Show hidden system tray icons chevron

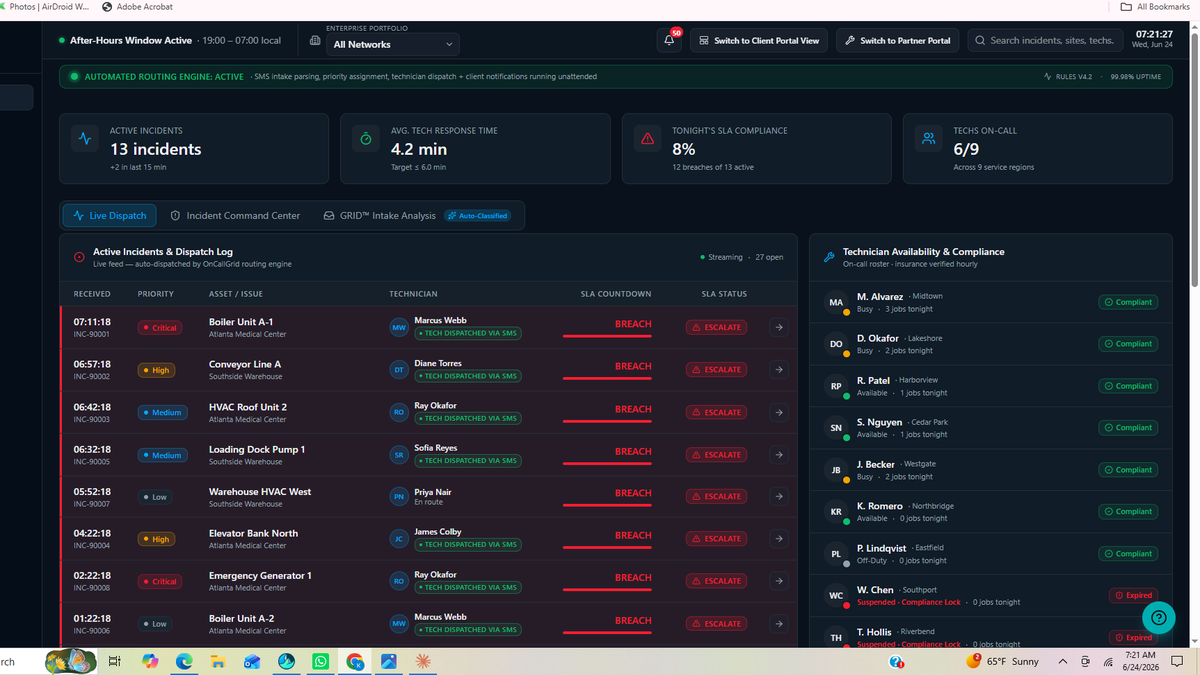1061,661
